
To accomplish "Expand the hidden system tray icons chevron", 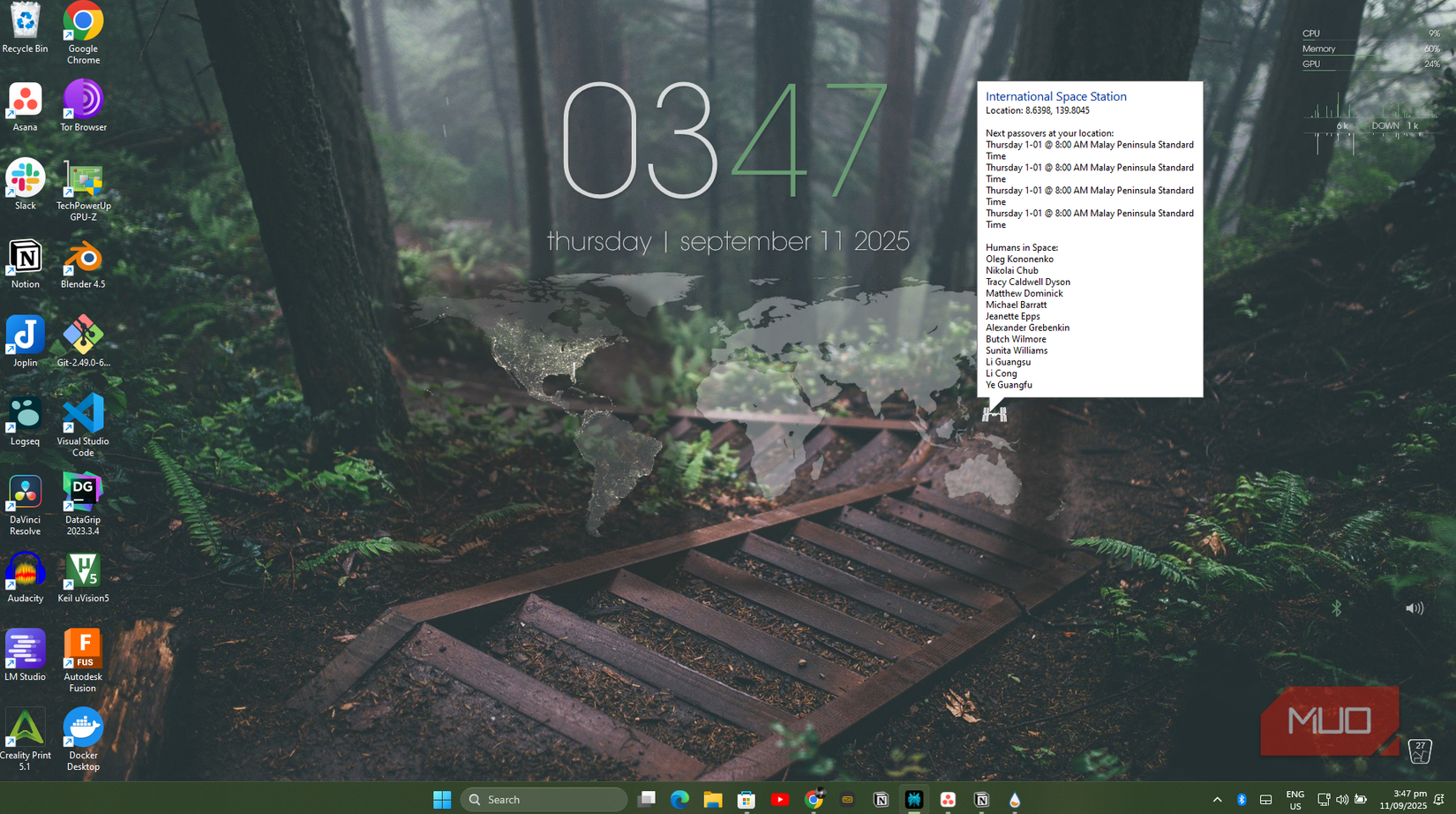I will point(1217,800).
